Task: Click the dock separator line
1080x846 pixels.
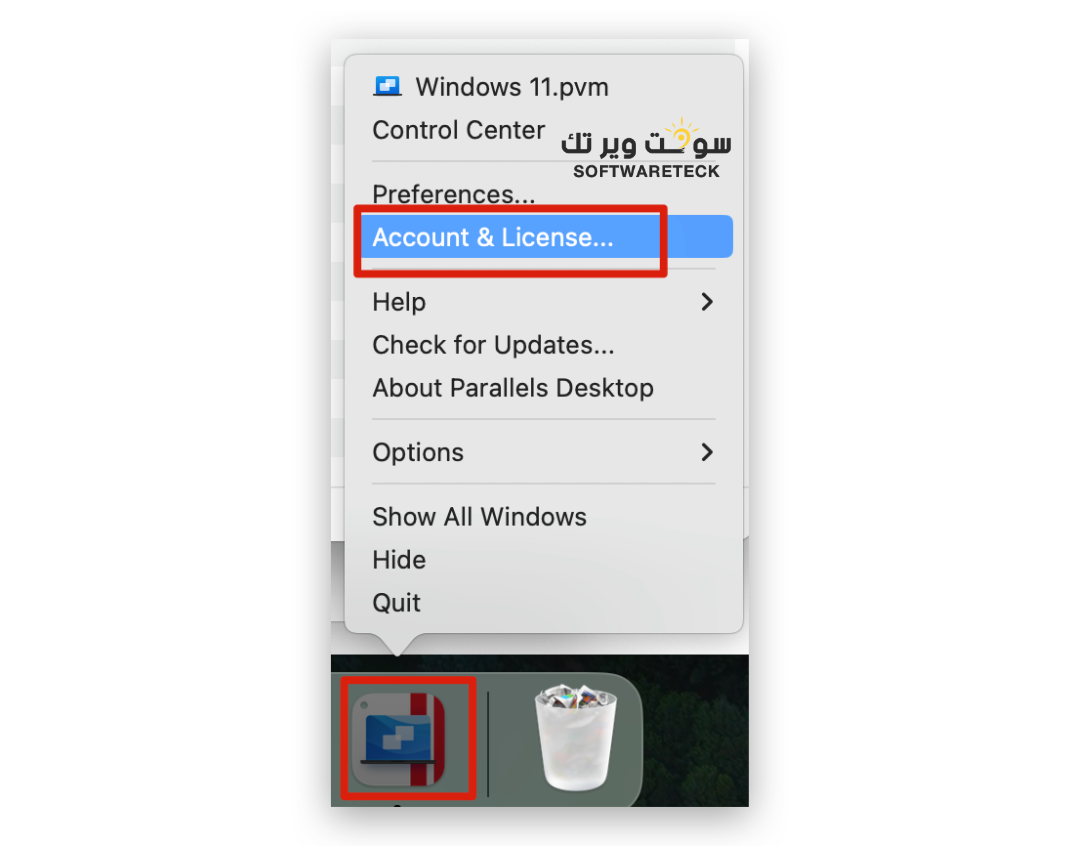Action: [x=488, y=744]
